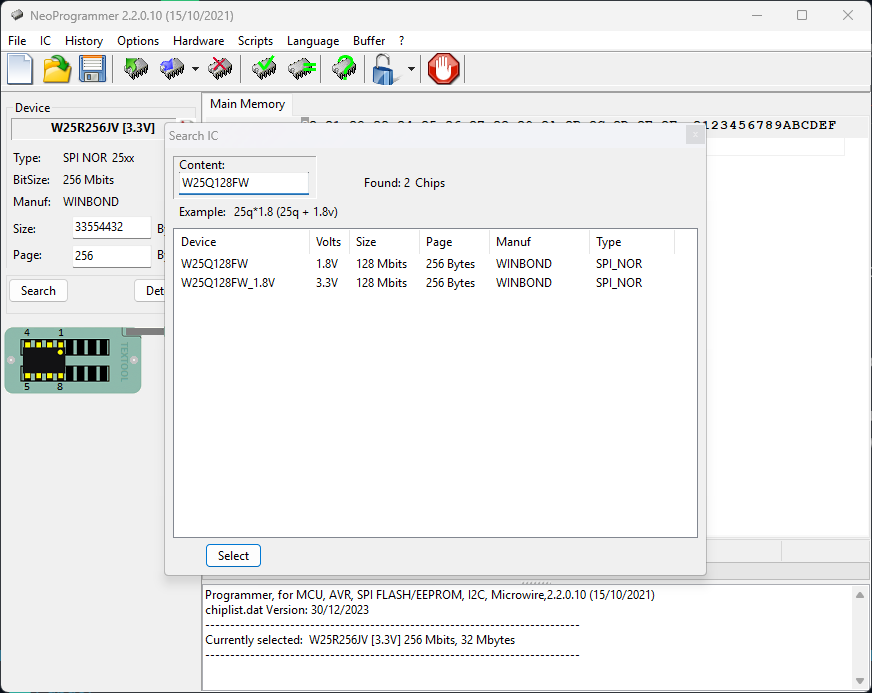This screenshot has width=872, height=693.
Task: Open the Hardware menu
Action: (x=199, y=41)
